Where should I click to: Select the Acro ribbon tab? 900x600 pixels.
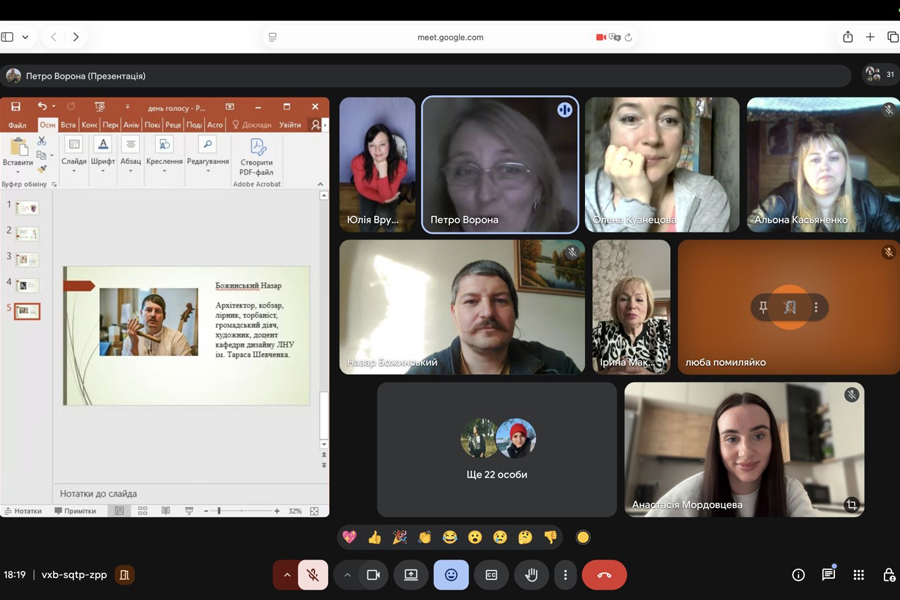[x=215, y=125]
